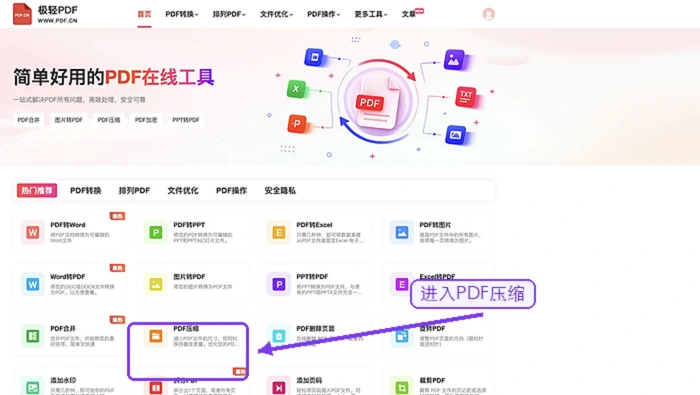Select the 热门推荐 category tab
Image resolution: width=700 pixels, height=395 pixels.
point(37,191)
